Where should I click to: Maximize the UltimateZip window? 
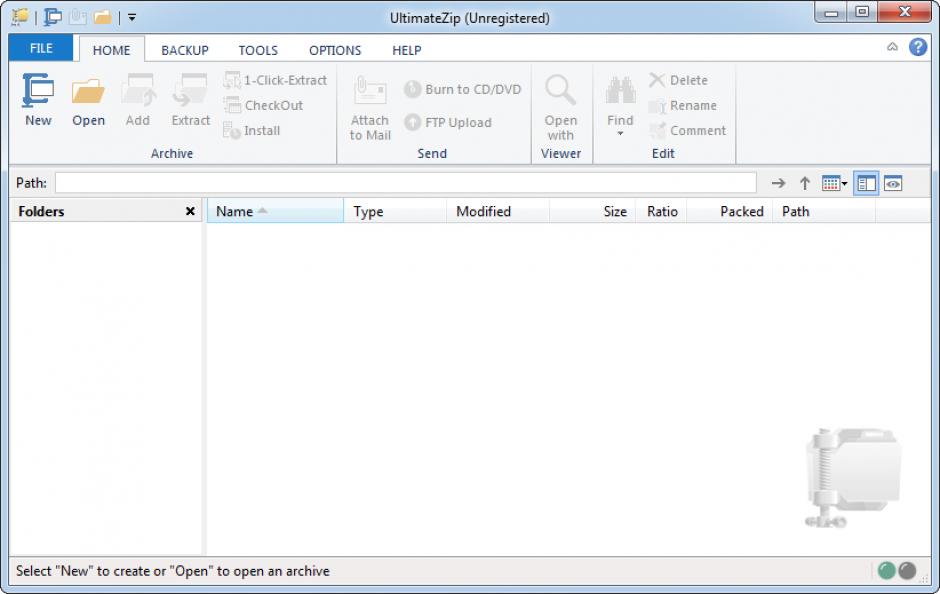862,13
